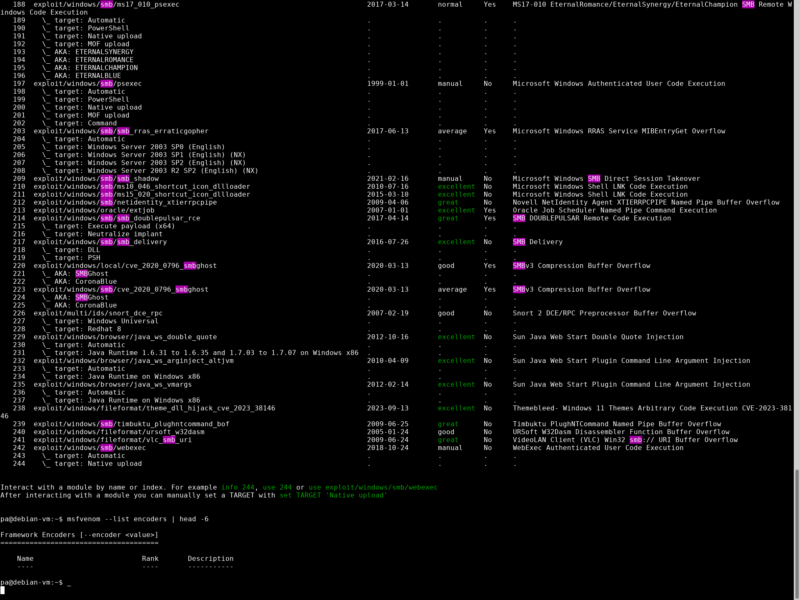Click 'Microsoft Windows RRAS Service MIBEntryGet Overflow' description
Viewport: 800px width, 600px height.
tap(619, 131)
